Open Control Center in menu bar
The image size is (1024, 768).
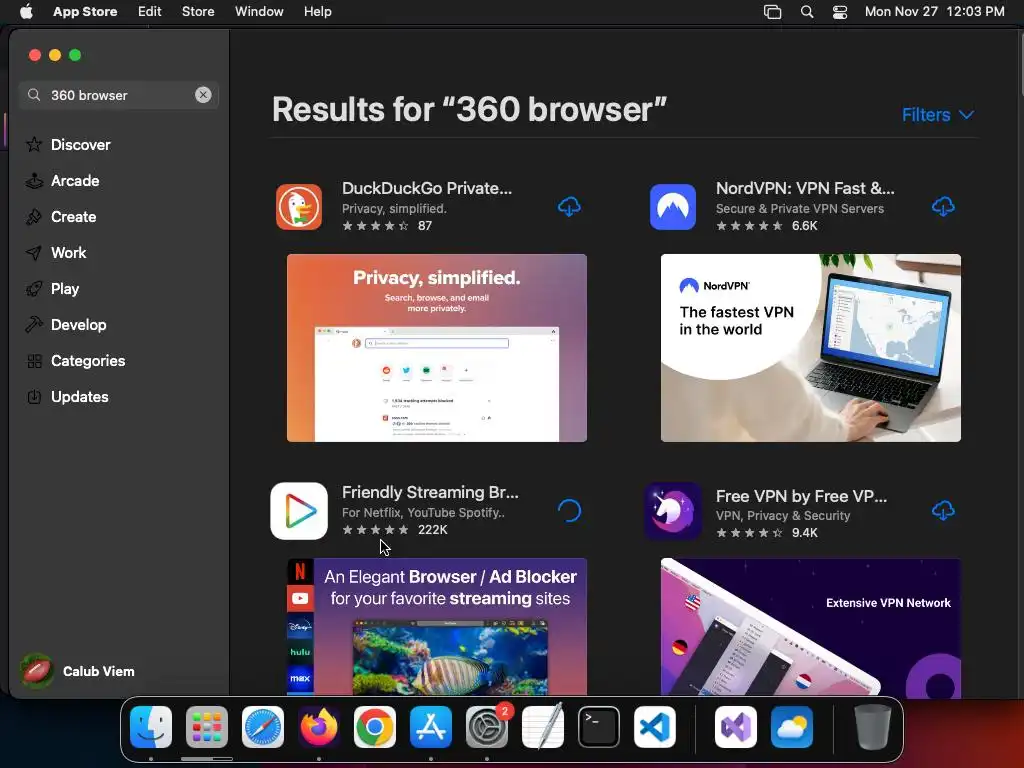840,11
